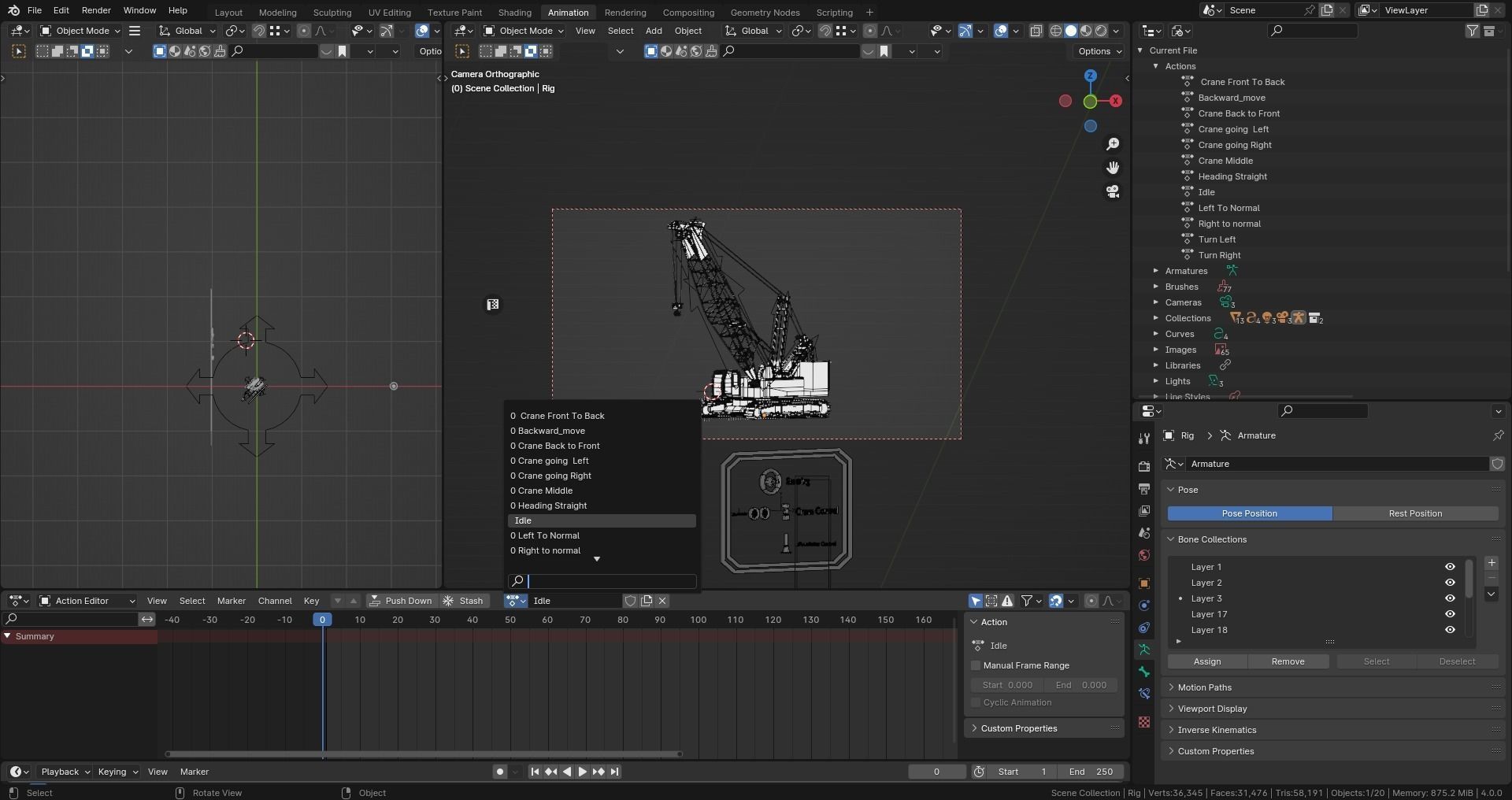
Task: Open the Output properties tab
Action: click(1144, 489)
